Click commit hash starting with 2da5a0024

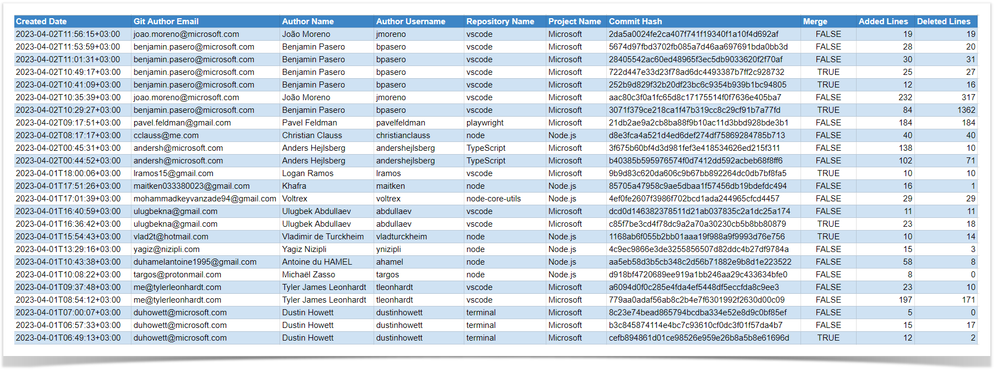pyautogui.click(x=693, y=34)
